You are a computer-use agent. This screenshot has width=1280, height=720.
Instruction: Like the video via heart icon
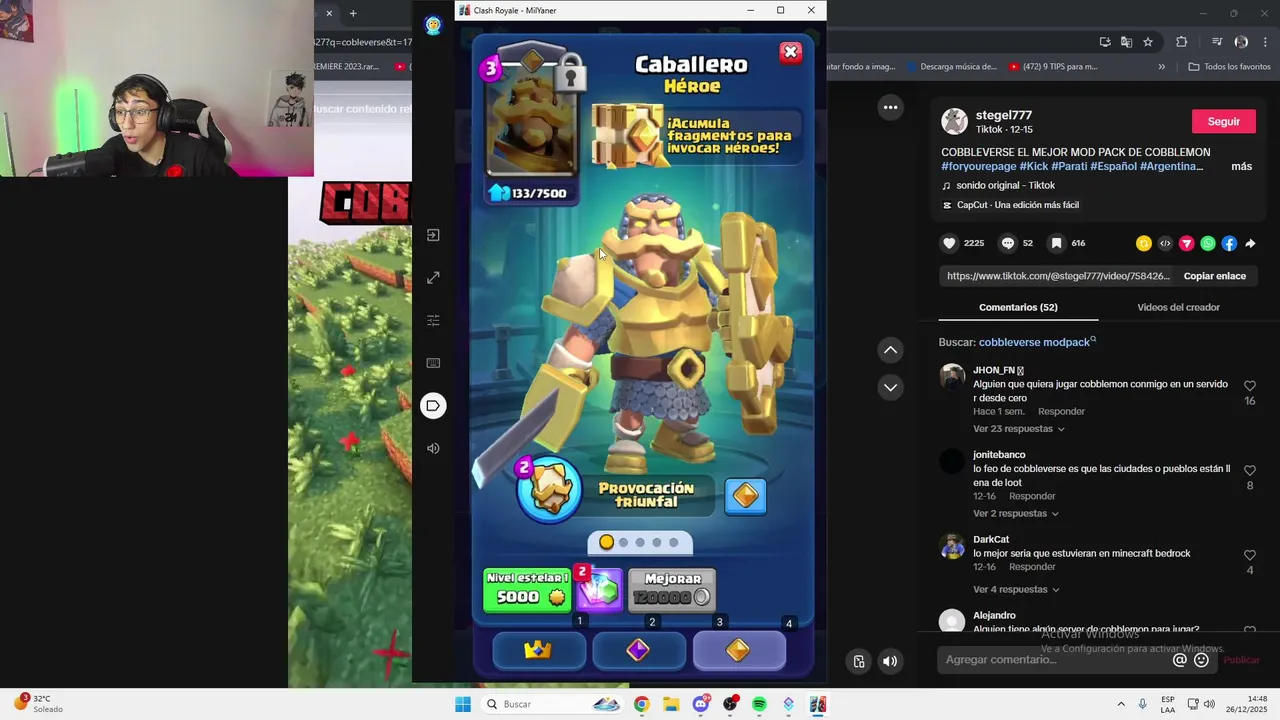click(x=949, y=243)
